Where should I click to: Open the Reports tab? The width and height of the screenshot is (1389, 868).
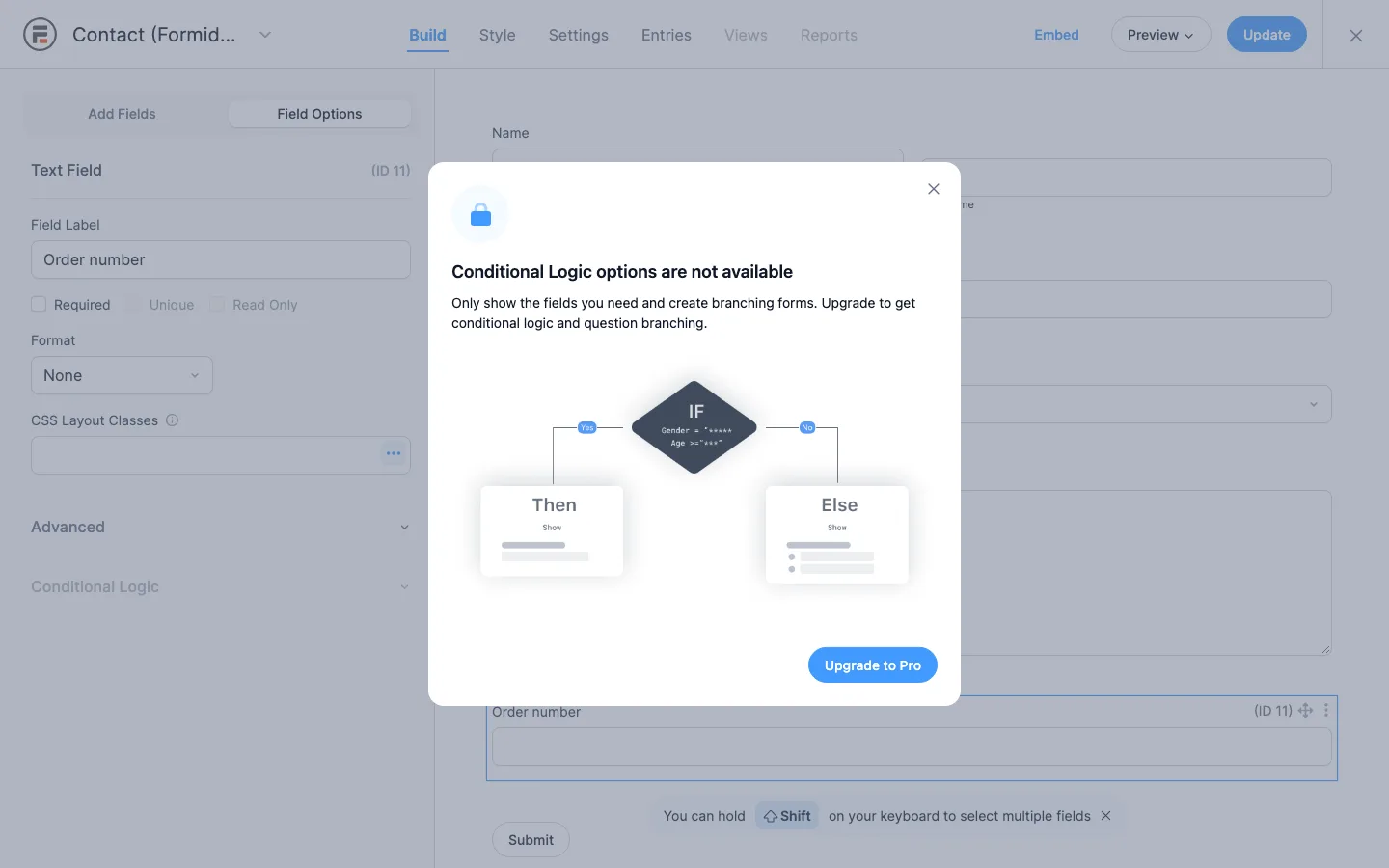click(829, 35)
